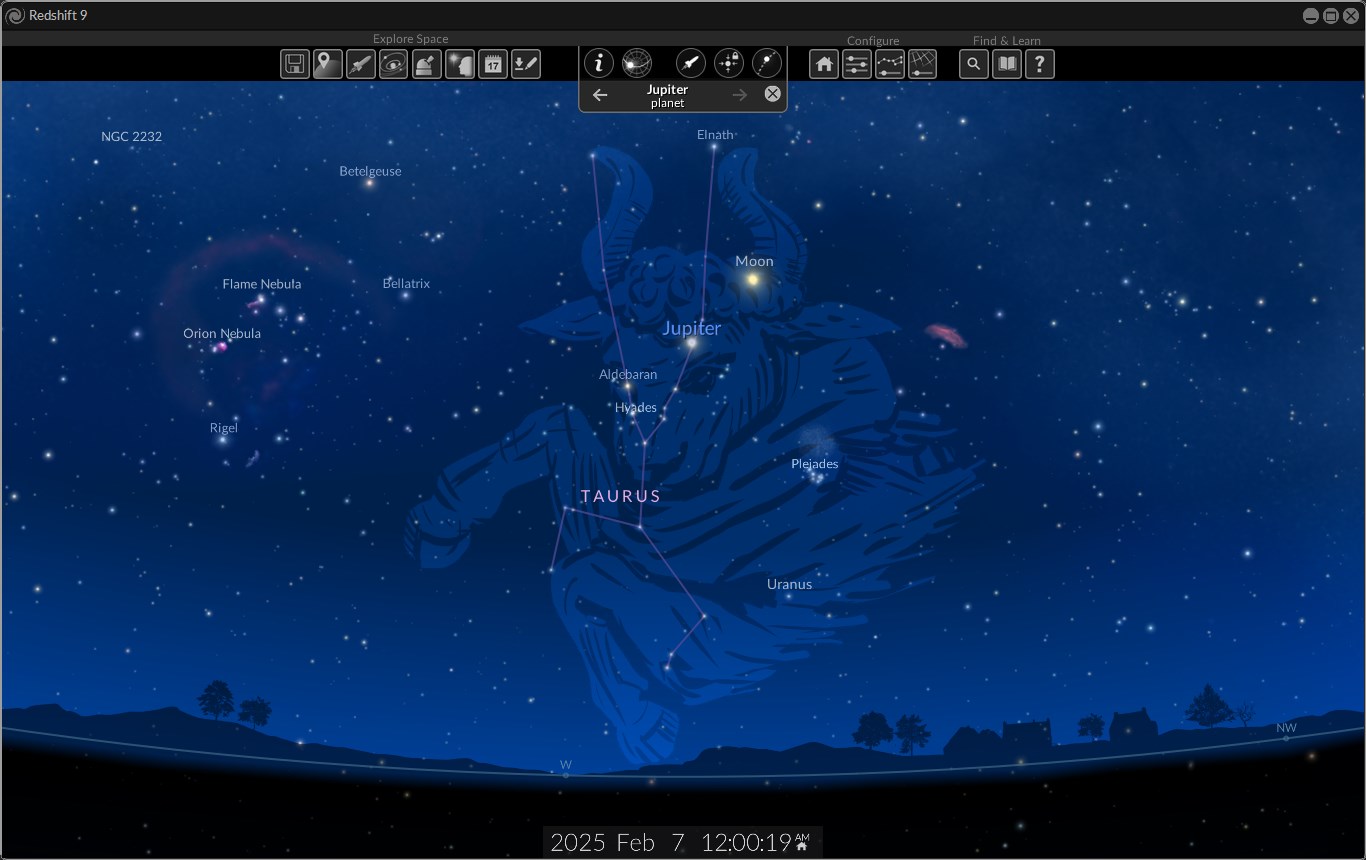Screen dimensions: 1366x860
Task: Toggle the lock-on-object padlock icon
Action: point(729,63)
